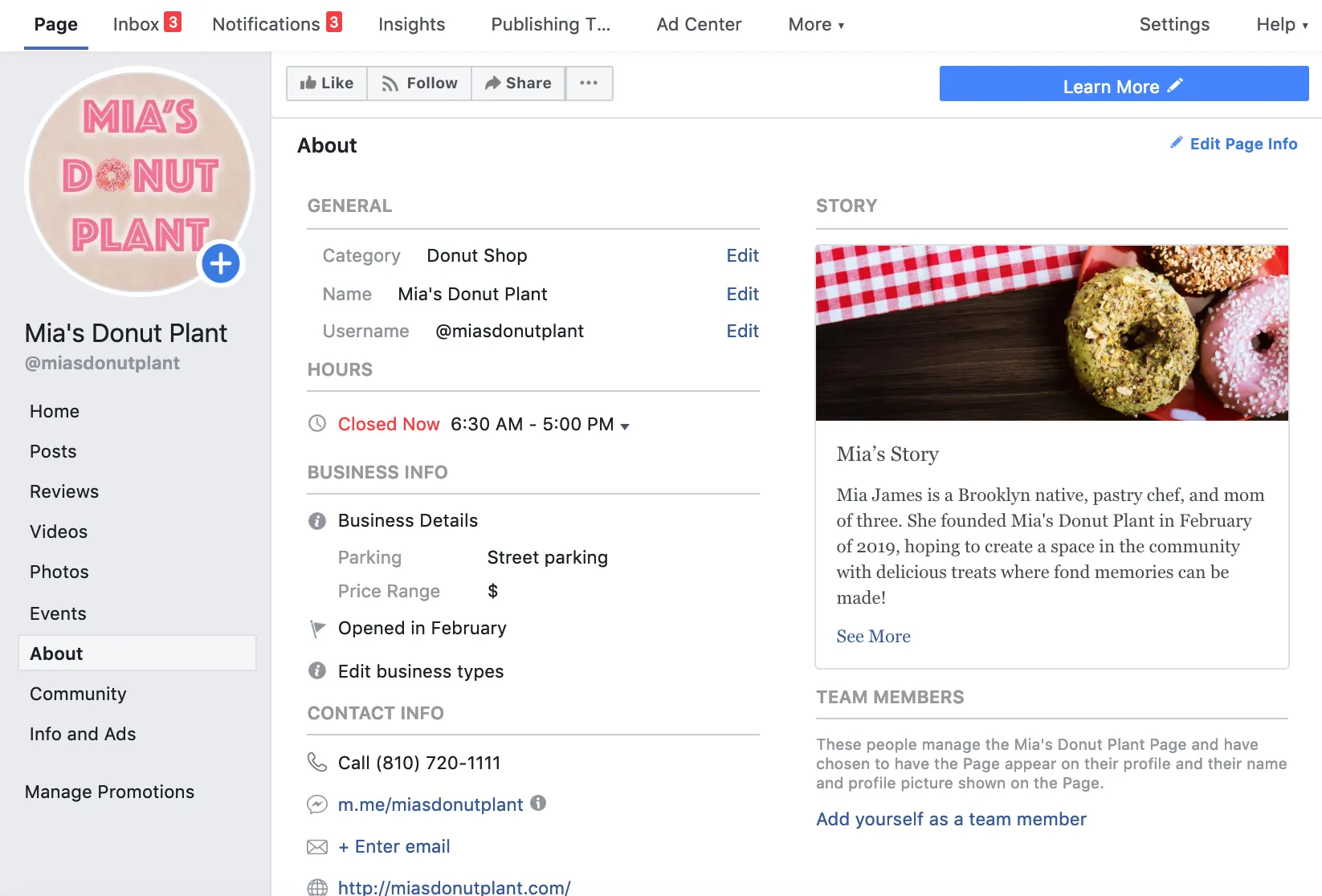Switch to the Insights tab
Viewport: 1322px width, 896px height.
click(x=411, y=24)
